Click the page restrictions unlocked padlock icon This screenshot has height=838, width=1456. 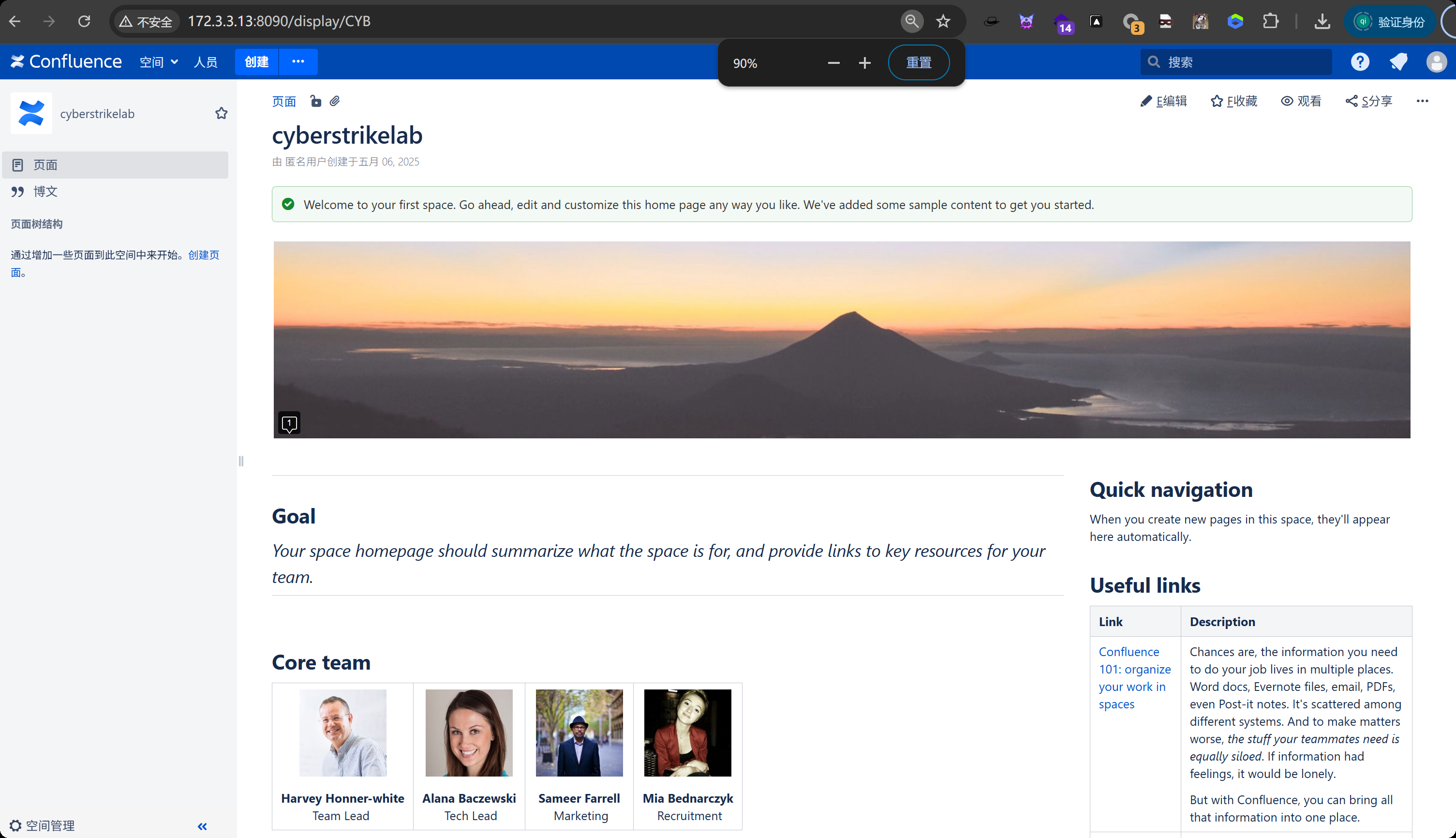tap(315, 101)
